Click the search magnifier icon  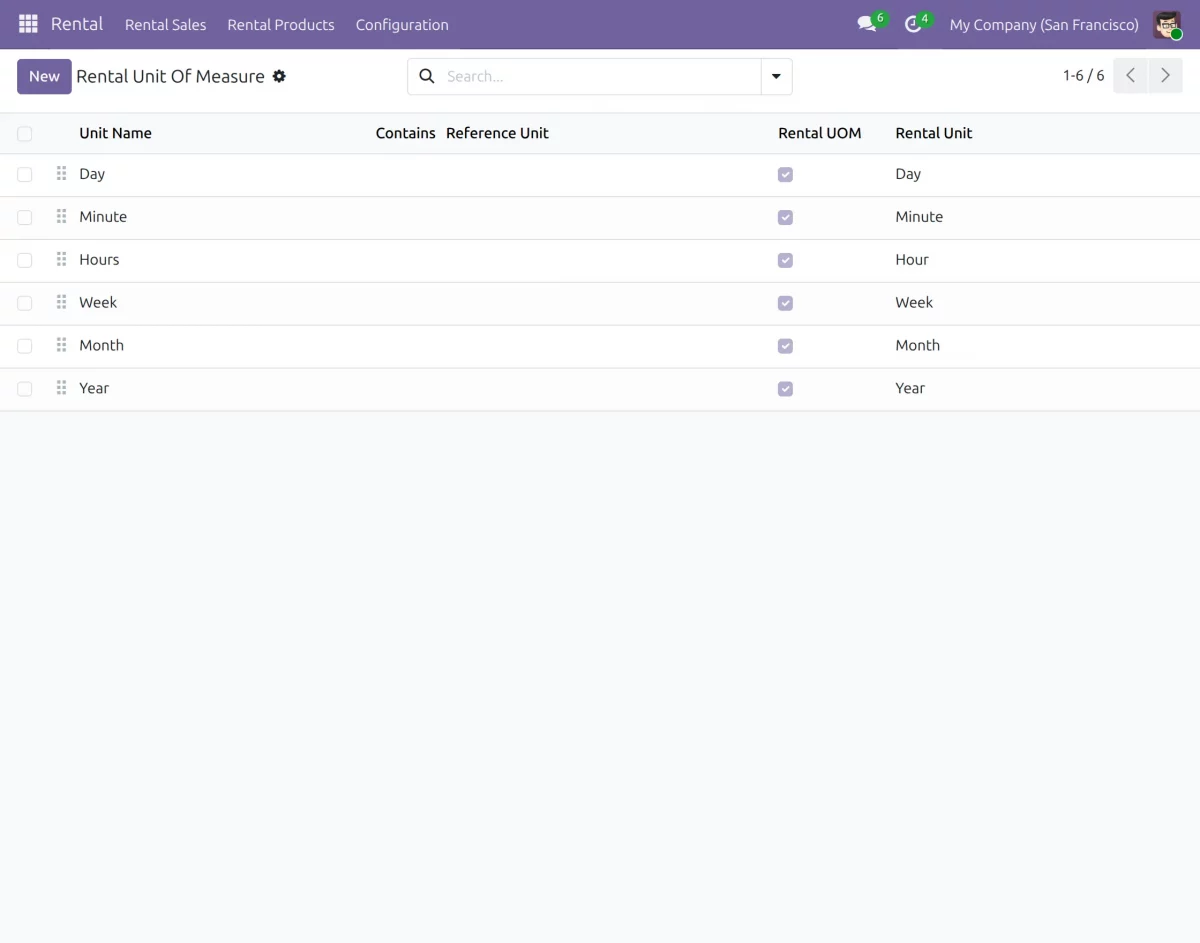point(427,76)
